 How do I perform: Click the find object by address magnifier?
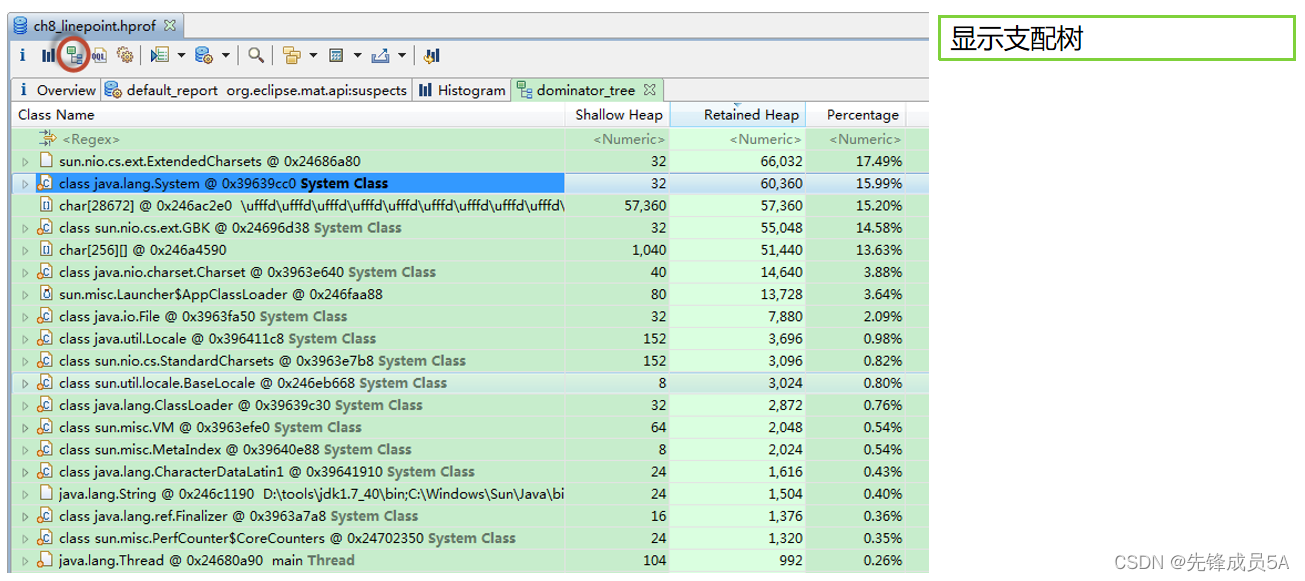click(x=257, y=56)
